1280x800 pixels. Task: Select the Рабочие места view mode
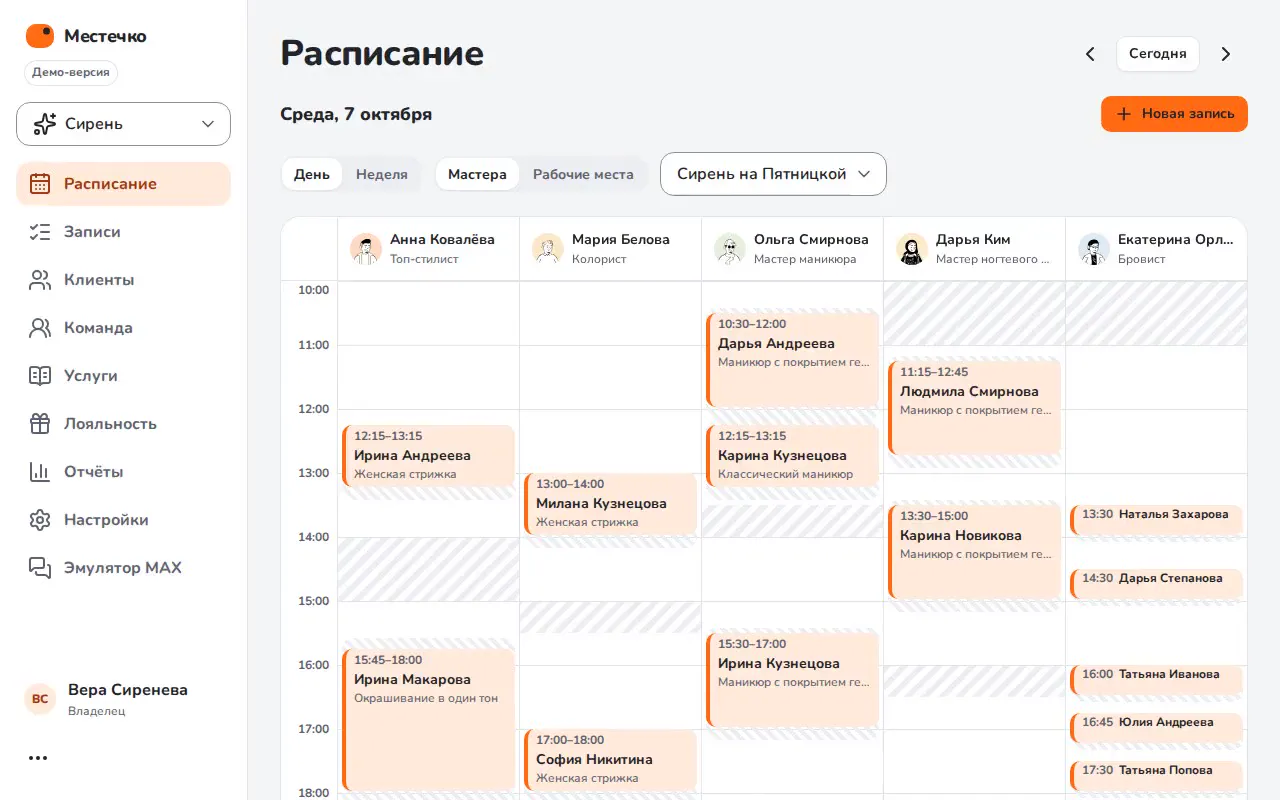(x=583, y=174)
